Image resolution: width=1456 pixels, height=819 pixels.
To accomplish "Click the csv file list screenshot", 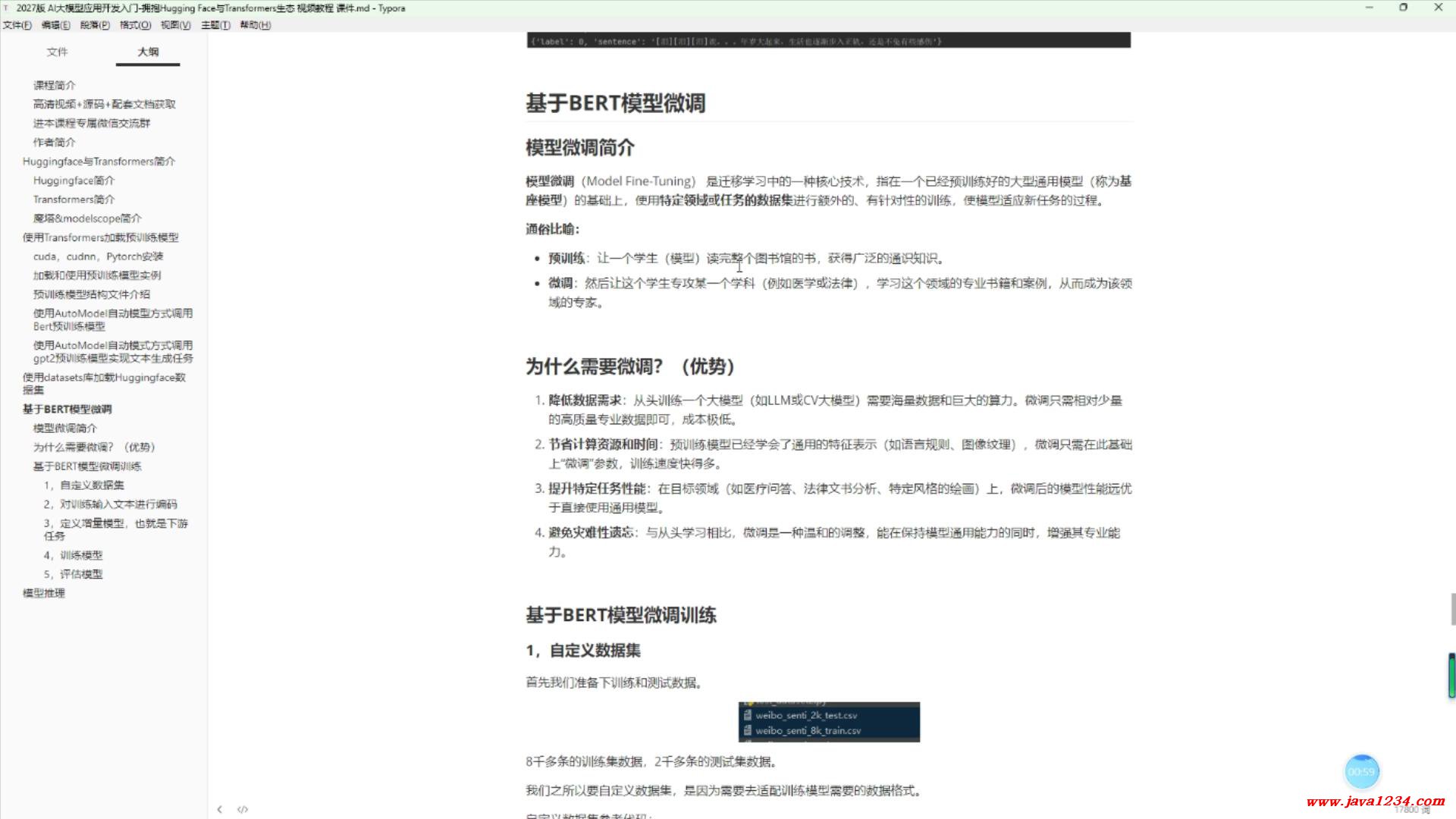I will click(x=828, y=722).
